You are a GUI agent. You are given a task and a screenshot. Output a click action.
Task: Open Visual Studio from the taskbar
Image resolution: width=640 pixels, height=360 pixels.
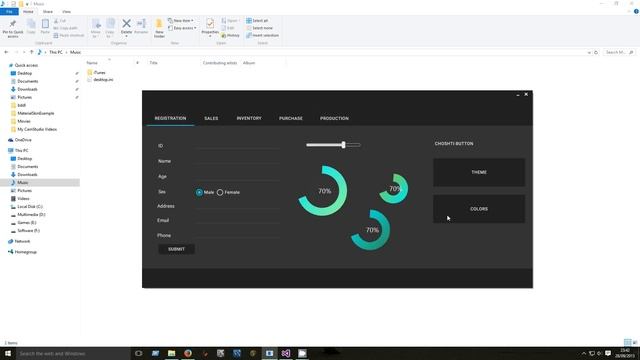286,353
